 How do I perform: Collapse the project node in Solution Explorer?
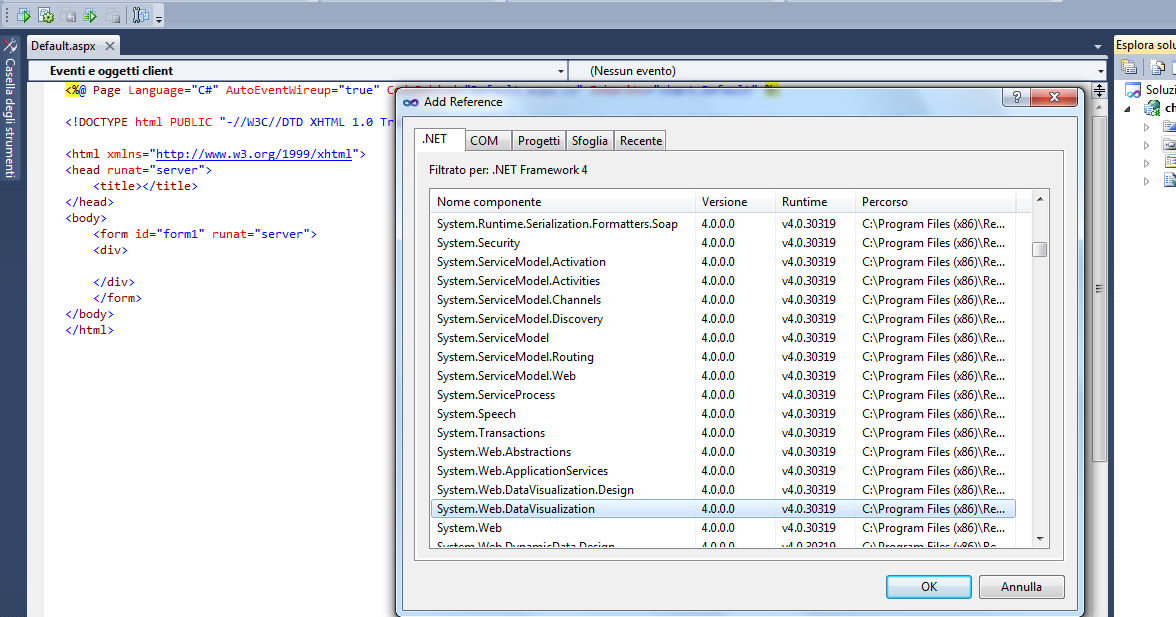(x=1128, y=109)
